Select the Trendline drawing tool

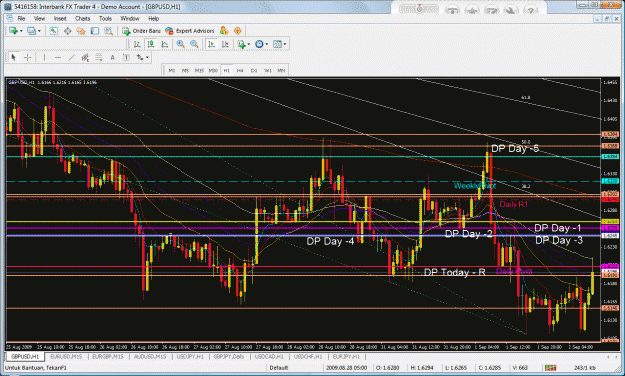(x=71, y=58)
